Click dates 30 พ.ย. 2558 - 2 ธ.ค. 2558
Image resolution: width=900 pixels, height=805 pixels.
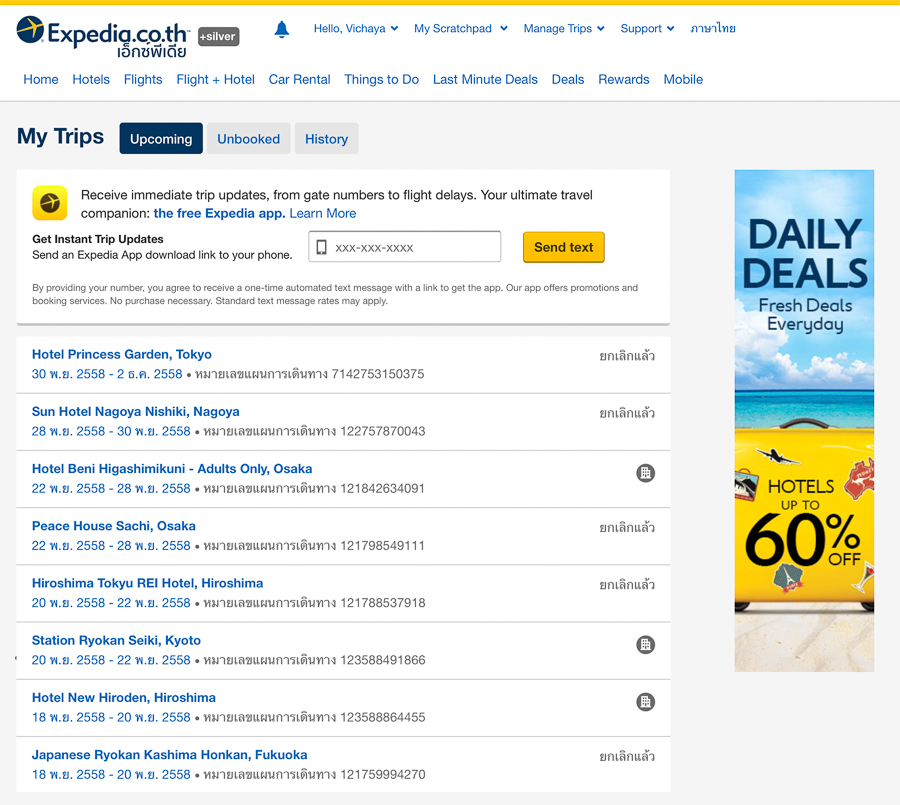107,374
